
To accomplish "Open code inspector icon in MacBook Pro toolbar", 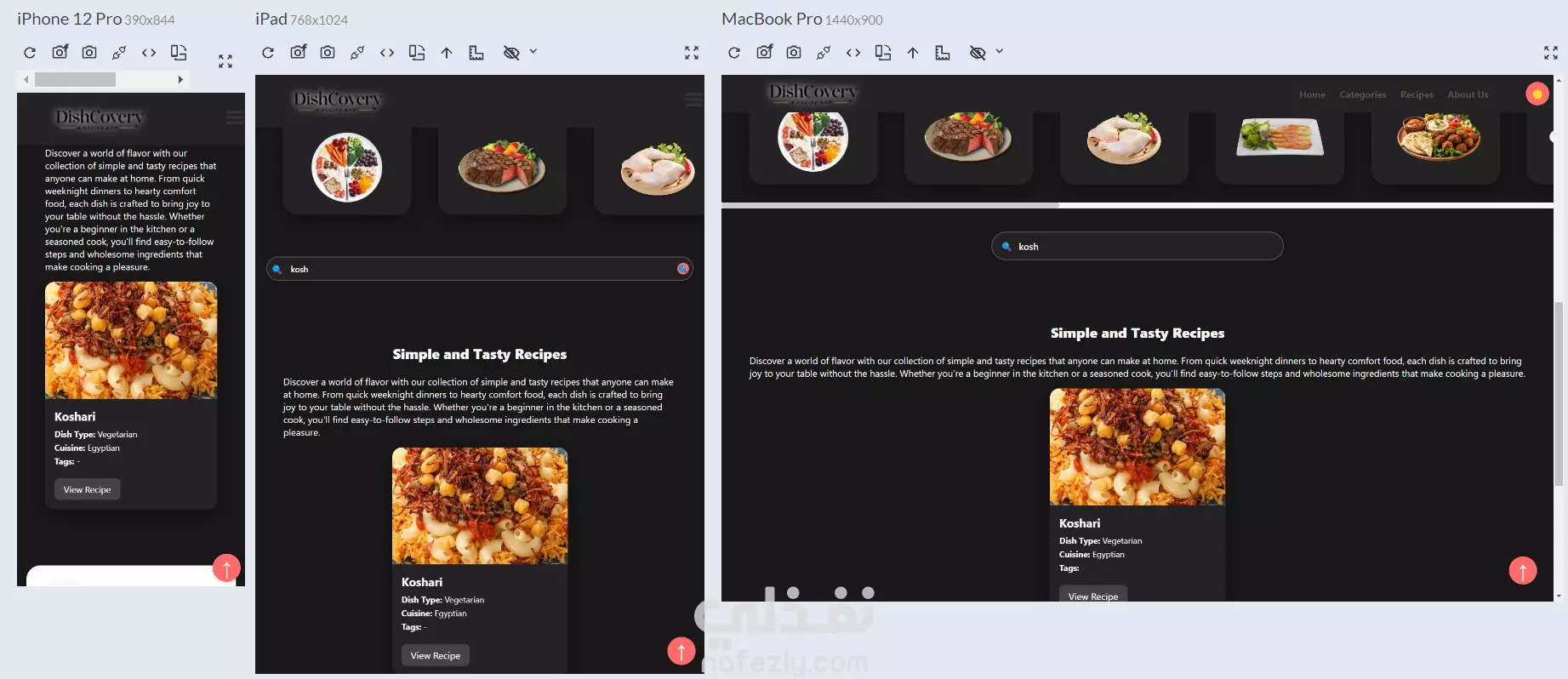I will point(853,53).
